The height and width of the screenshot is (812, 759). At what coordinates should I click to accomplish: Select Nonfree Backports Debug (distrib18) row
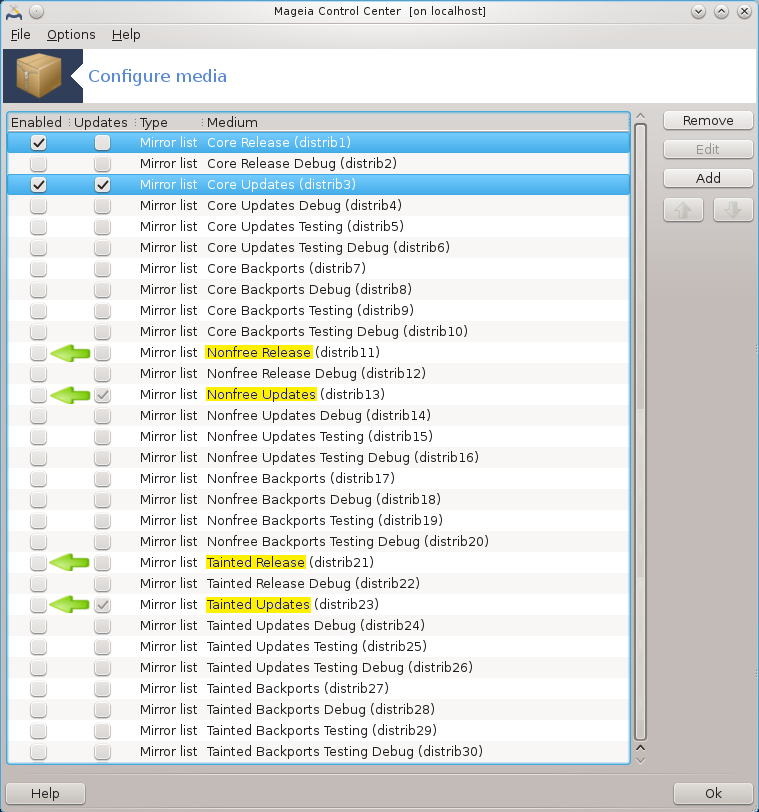[x=318, y=500]
